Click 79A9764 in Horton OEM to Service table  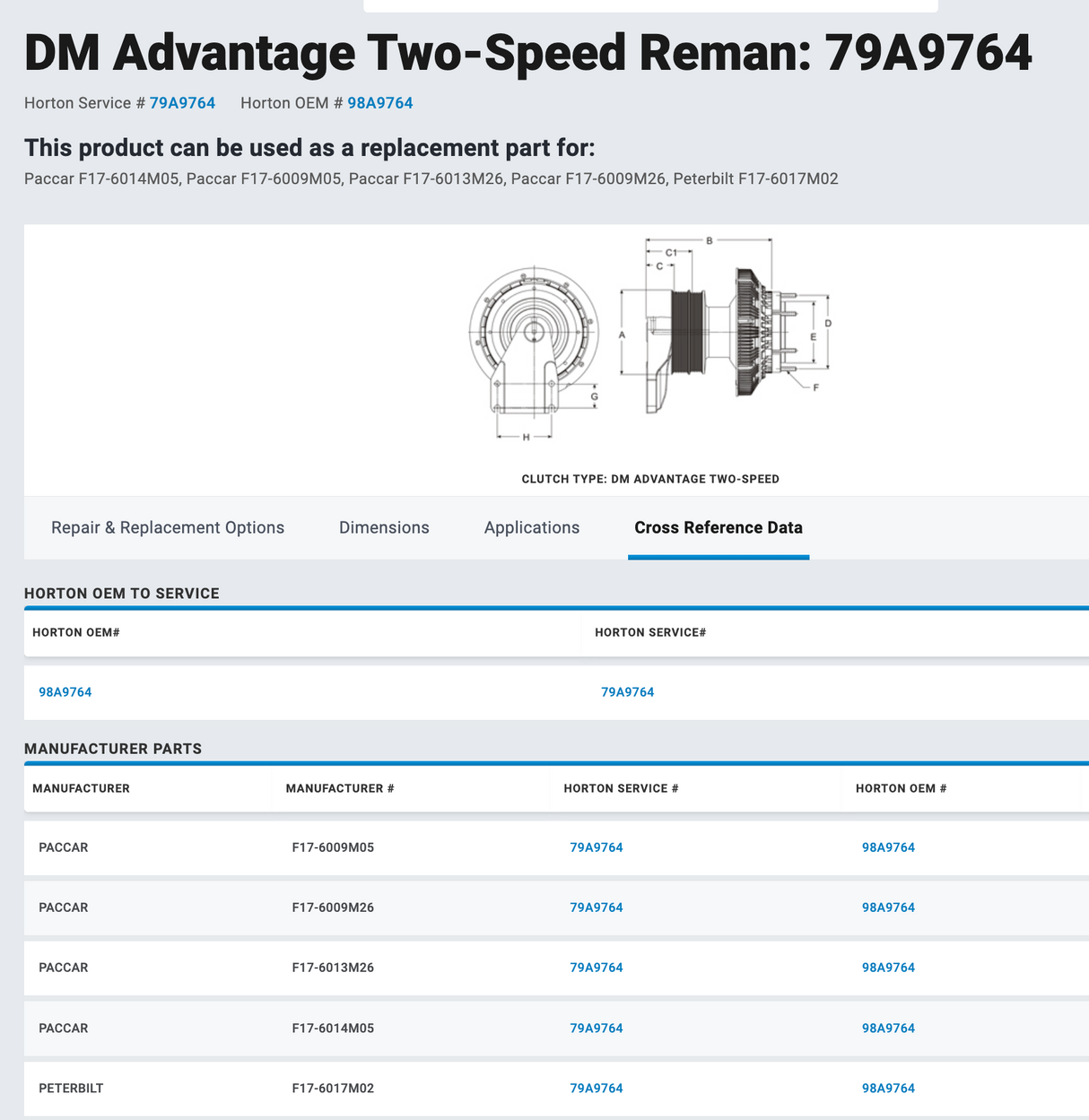627,692
